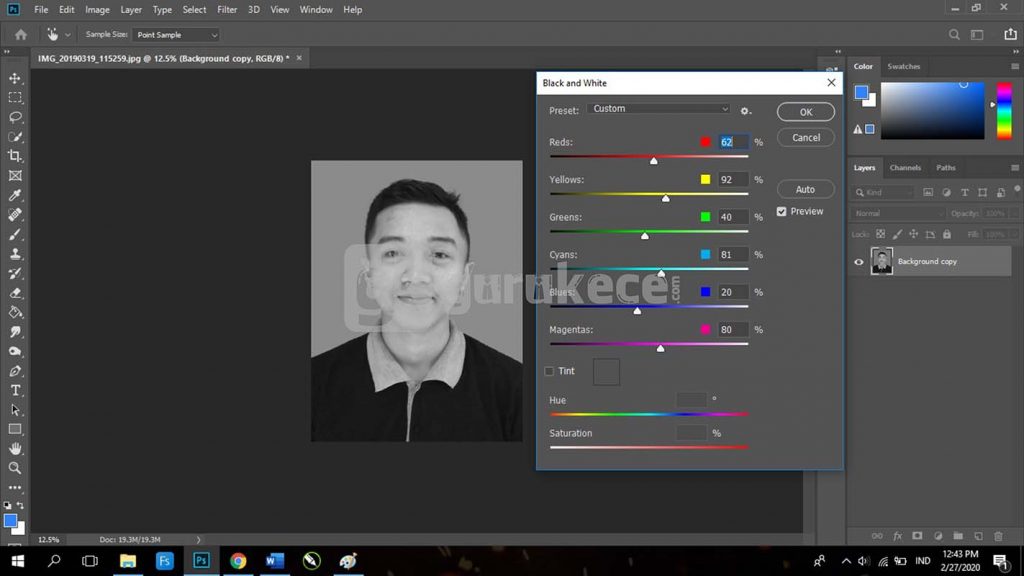1024x576 pixels.
Task: Switch to the Swatches tab
Action: pyautogui.click(x=904, y=67)
